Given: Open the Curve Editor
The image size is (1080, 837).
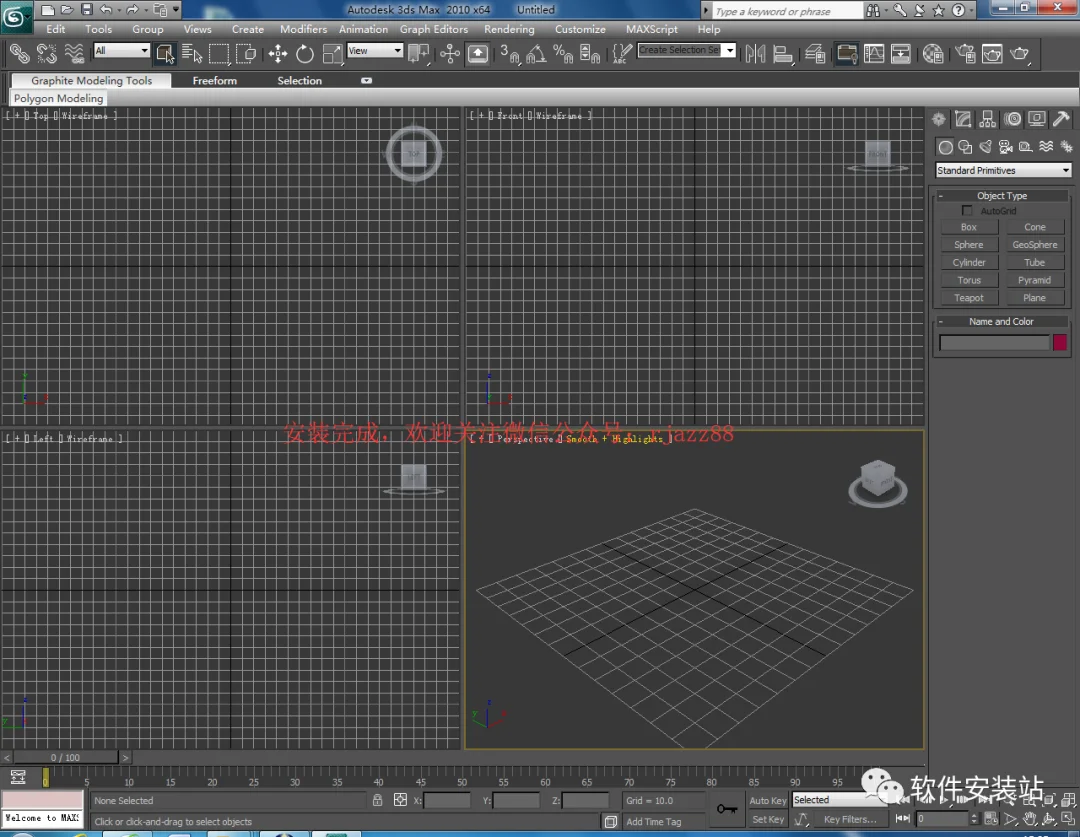Looking at the screenshot, I should pyautogui.click(x=874, y=54).
